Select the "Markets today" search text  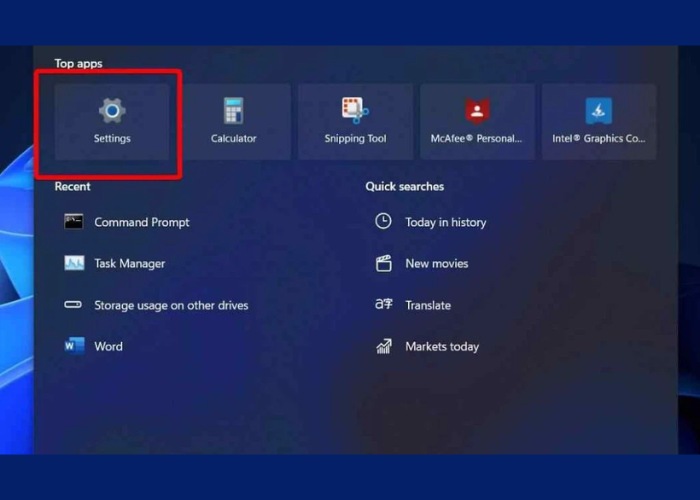442,346
